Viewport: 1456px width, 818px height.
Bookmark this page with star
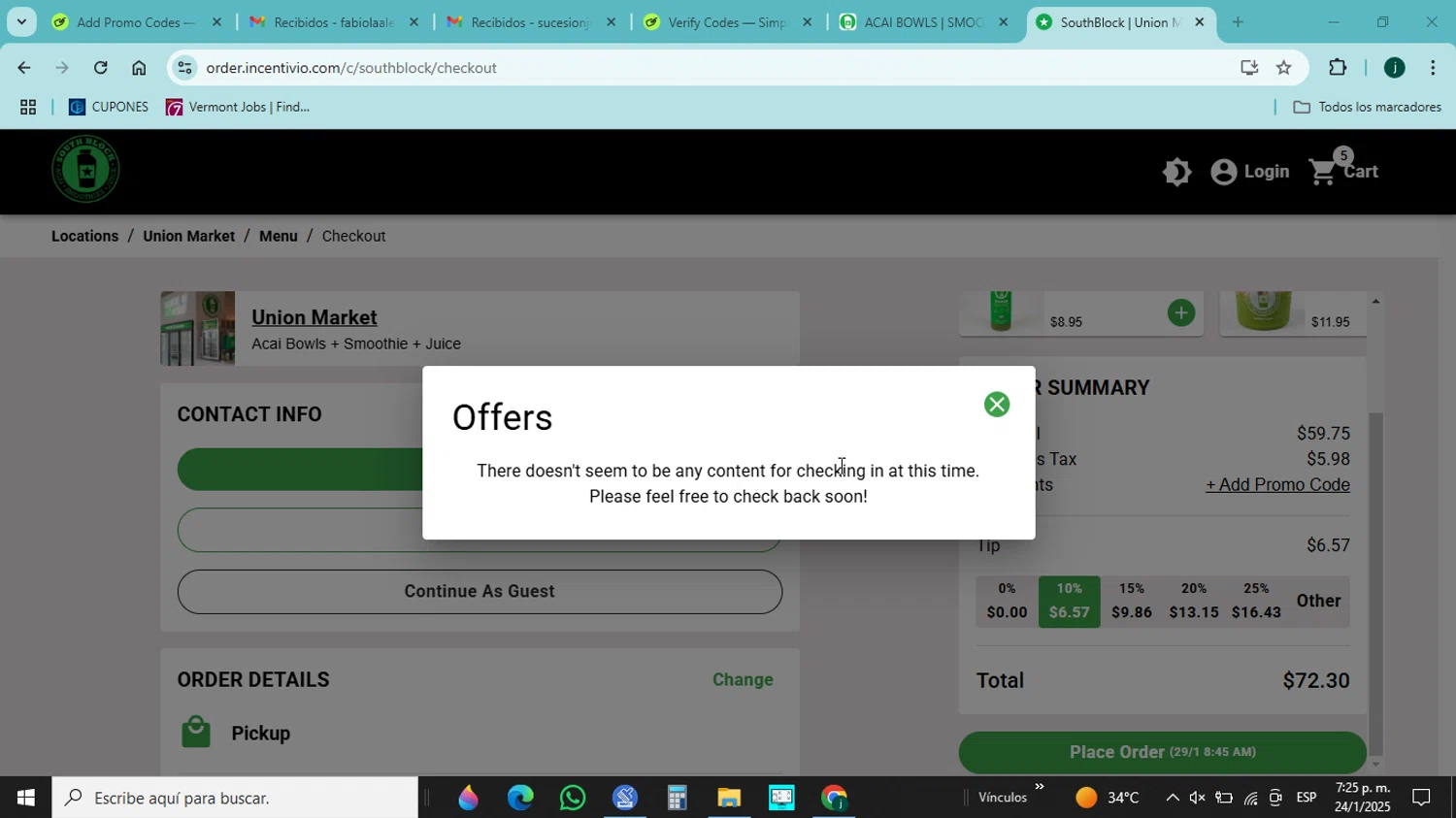[1284, 68]
